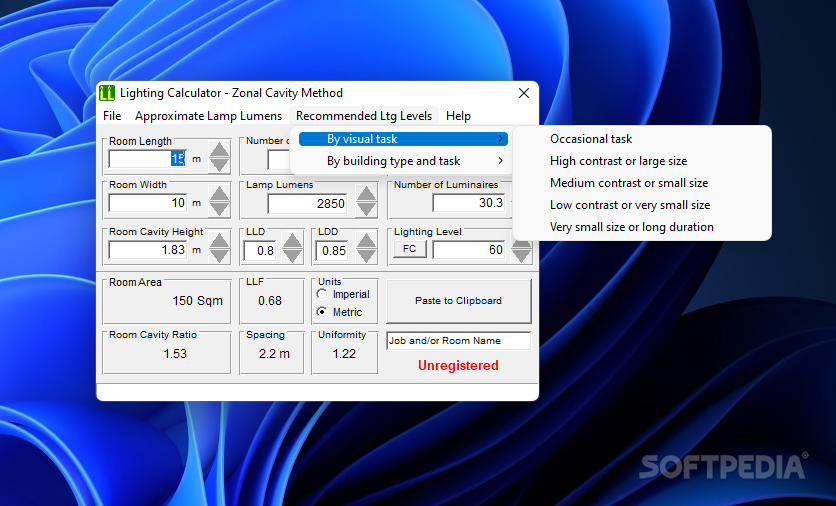Increase LDD value with up arrow

[x=366, y=240]
